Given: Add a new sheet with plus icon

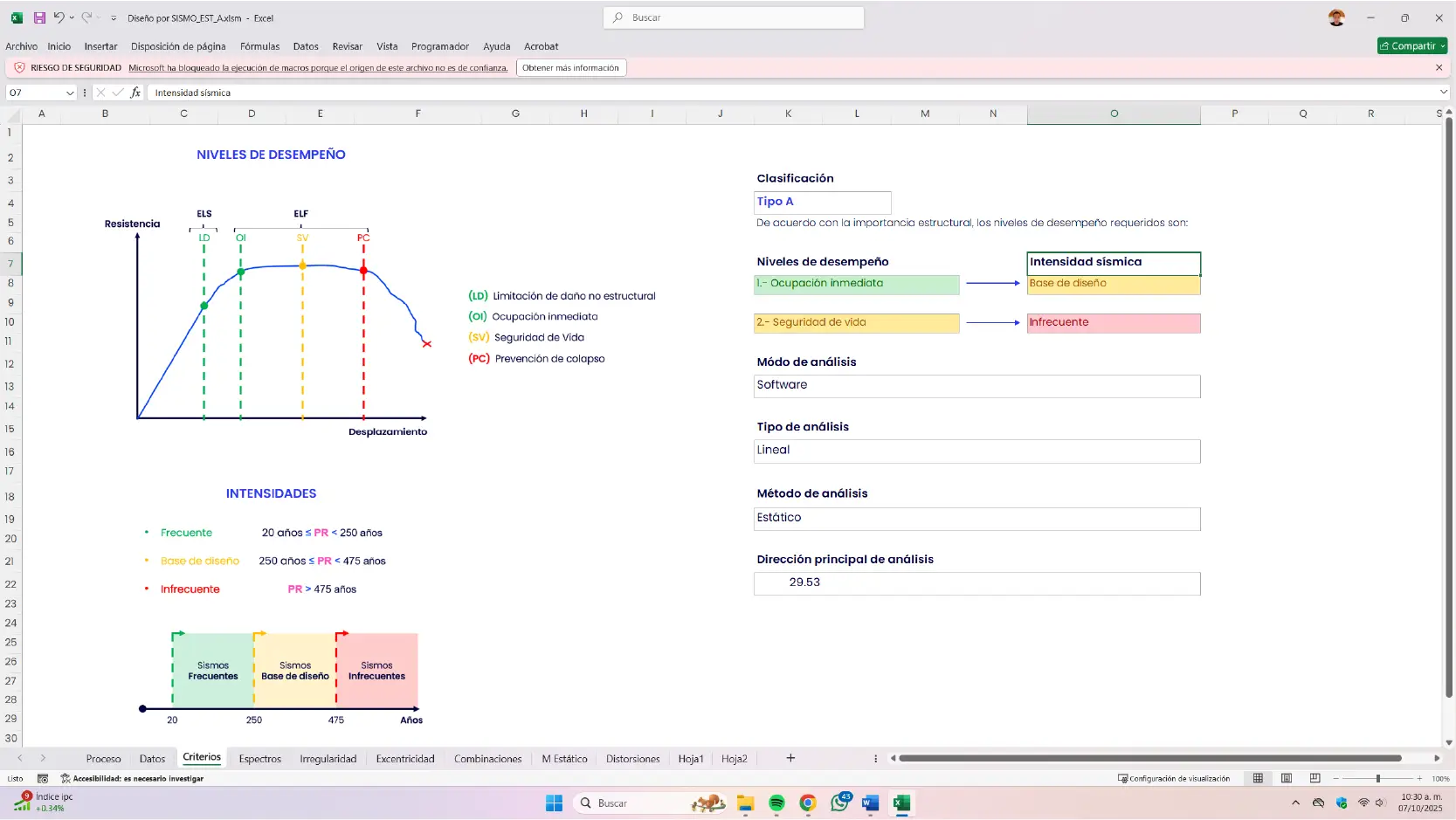Looking at the screenshot, I should click(x=790, y=758).
